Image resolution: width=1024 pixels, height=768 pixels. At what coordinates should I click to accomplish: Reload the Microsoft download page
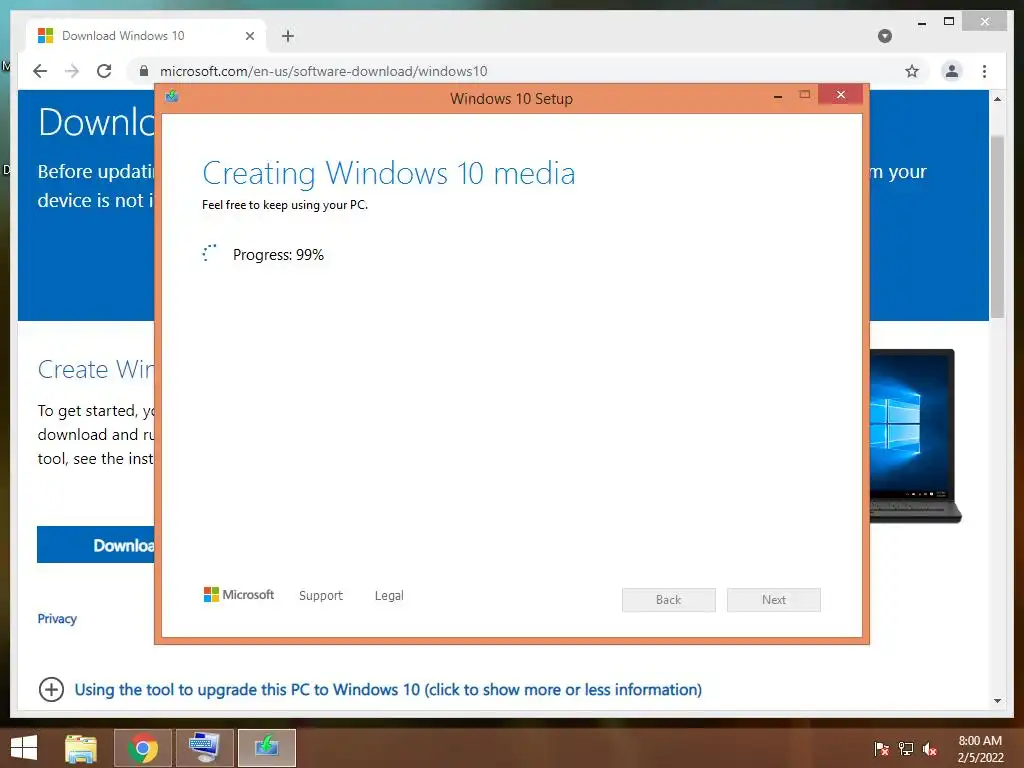(x=104, y=71)
